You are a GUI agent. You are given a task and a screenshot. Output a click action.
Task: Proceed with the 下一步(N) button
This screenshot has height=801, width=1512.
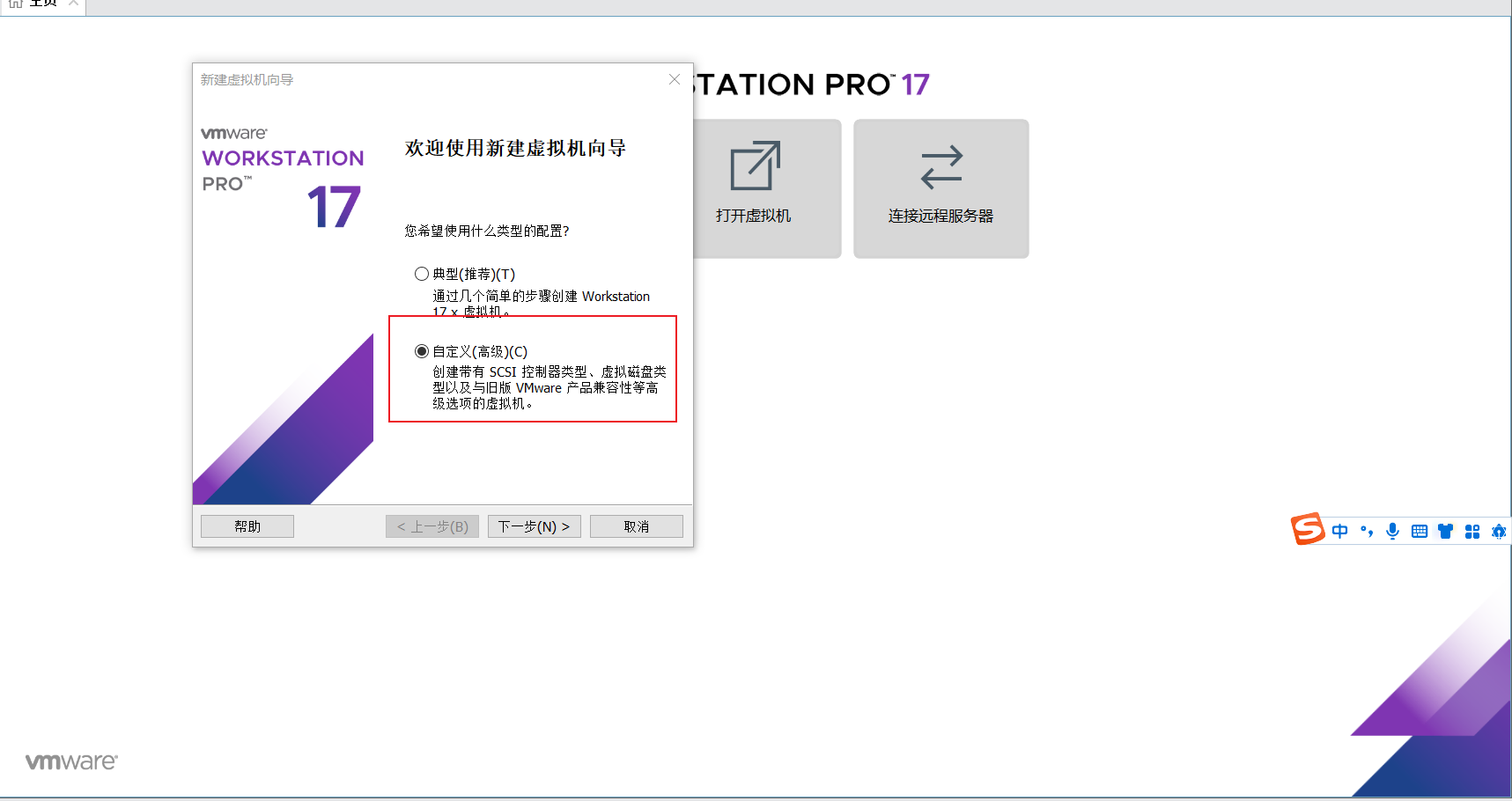click(x=534, y=526)
